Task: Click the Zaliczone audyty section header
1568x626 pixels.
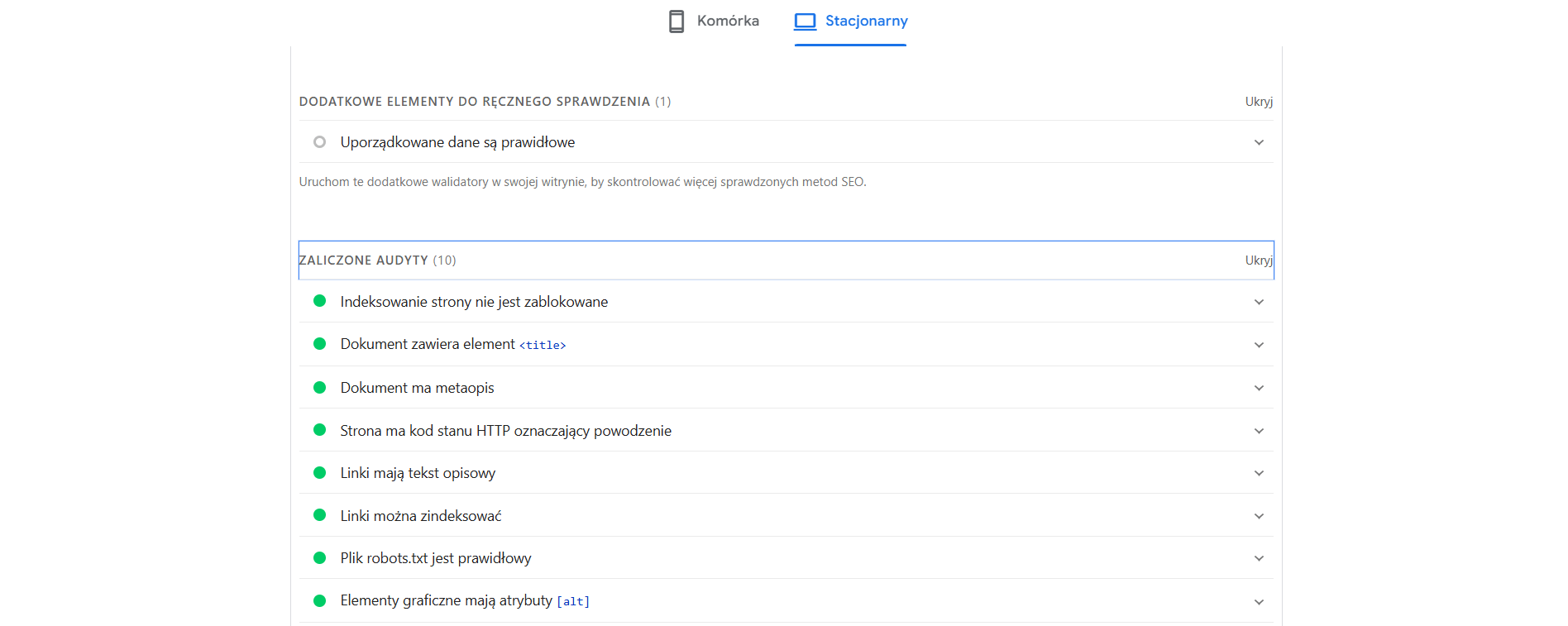Action: pos(377,260)
